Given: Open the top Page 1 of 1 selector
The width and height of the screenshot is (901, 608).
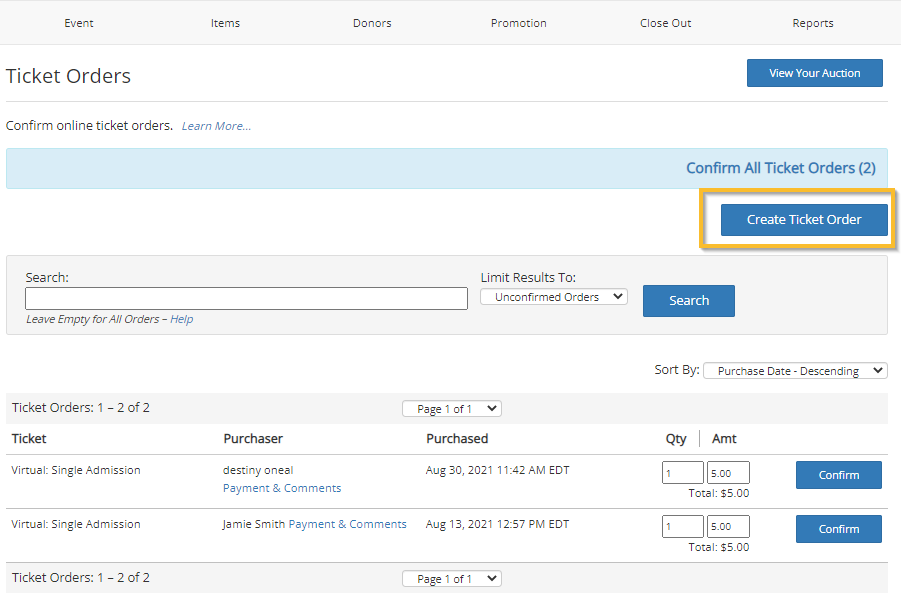Looking at the screenshot, I should coord(451,408).
